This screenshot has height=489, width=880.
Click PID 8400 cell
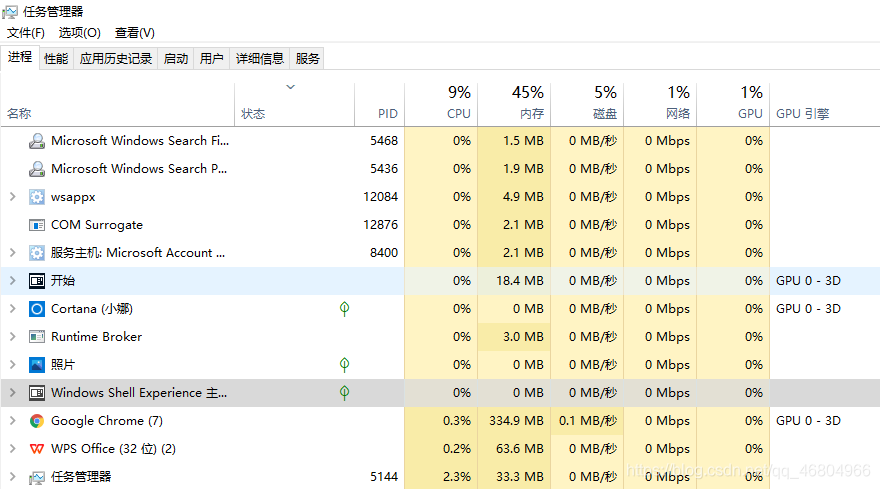[x=384, y=253]
